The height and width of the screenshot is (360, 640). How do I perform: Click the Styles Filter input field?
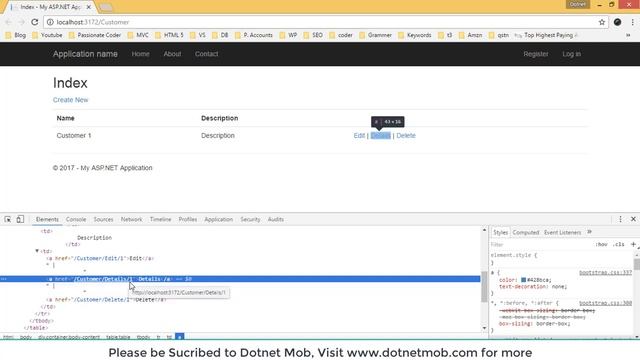pyautogui.click(x=541, y=244)
